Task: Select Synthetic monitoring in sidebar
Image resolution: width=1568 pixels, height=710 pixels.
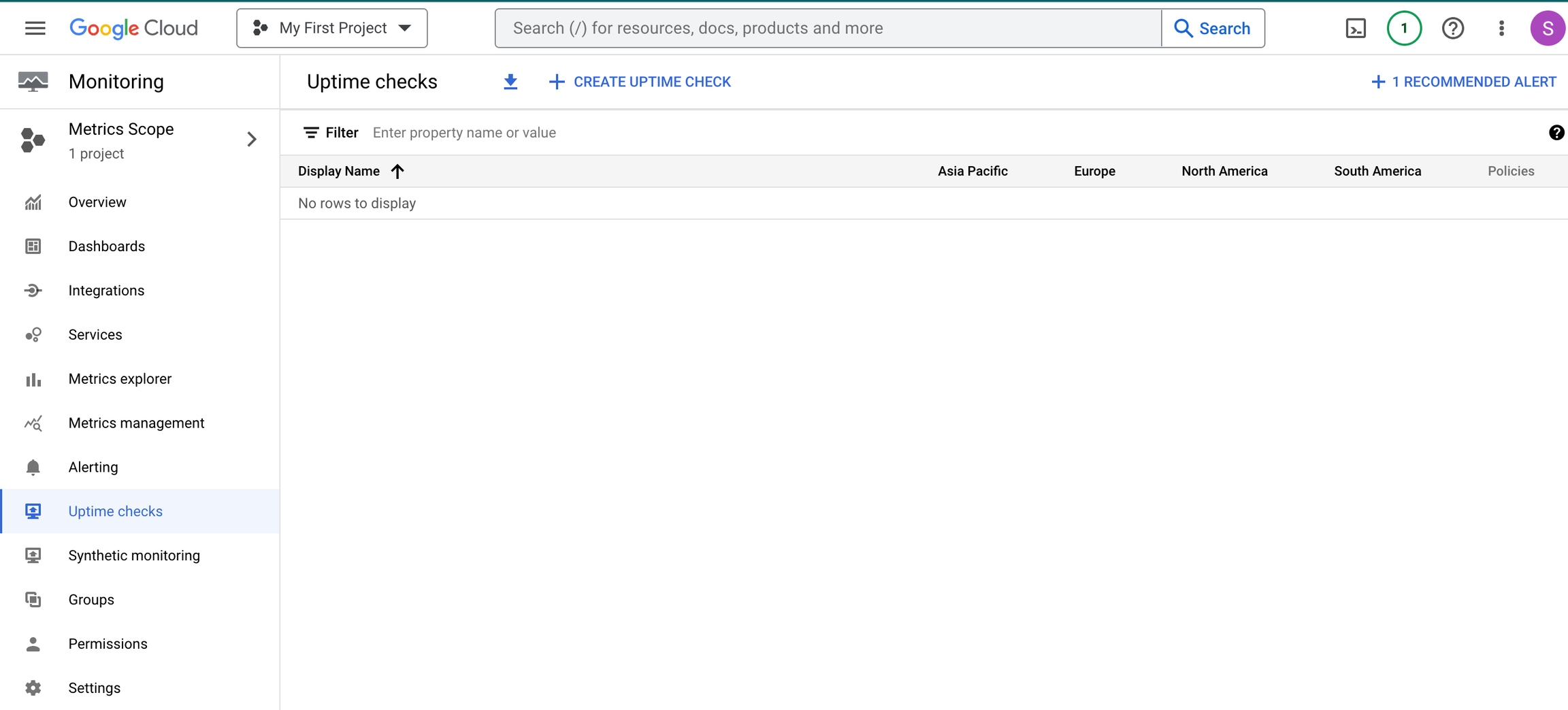Action: [x=134, y=555]
